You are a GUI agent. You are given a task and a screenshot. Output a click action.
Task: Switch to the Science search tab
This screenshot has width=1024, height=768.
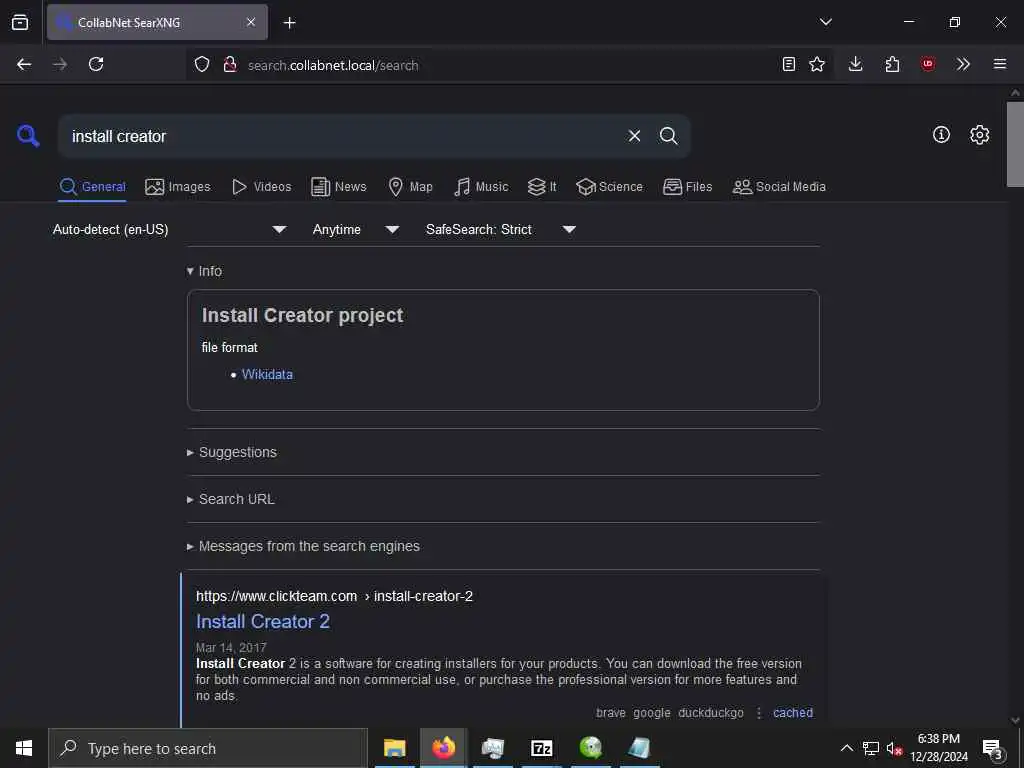click(x=609, y=187)
